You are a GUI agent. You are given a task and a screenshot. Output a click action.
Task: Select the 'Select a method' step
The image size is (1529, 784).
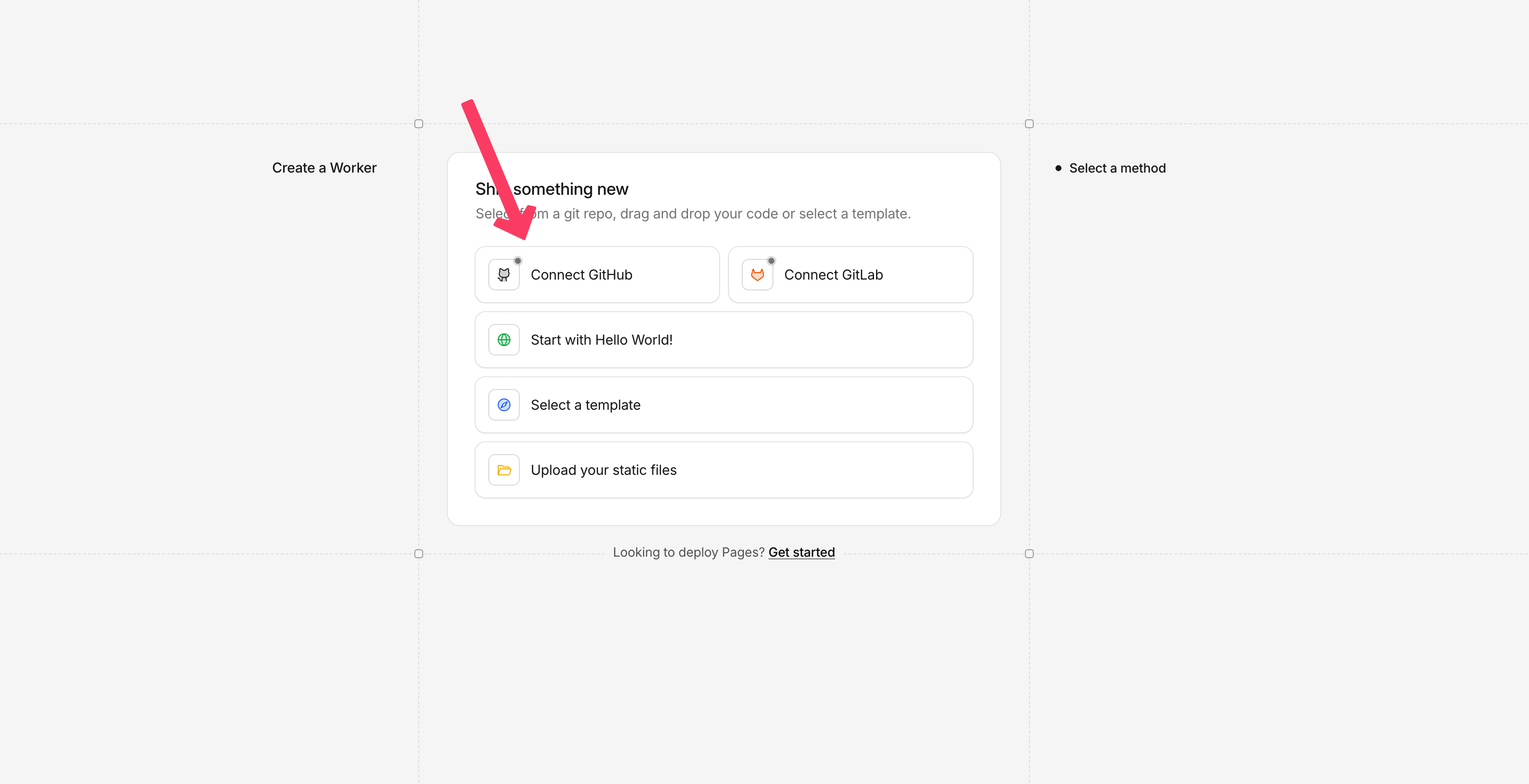tap(1117, 169)
